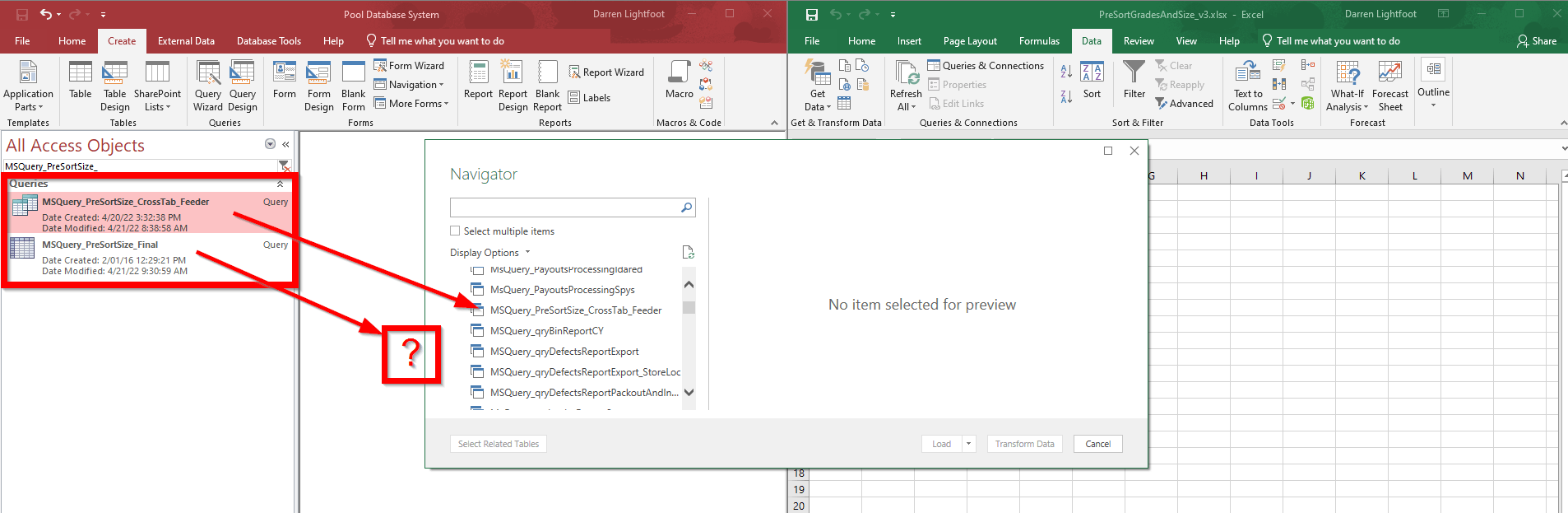Click Select Related Tables button
This screenshot has height=513, width=1568.
499,444
